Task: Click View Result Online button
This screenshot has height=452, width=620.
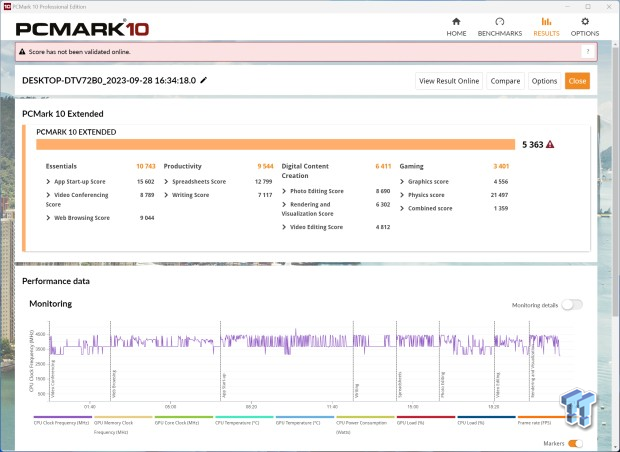Action: [x=449, y=81]
